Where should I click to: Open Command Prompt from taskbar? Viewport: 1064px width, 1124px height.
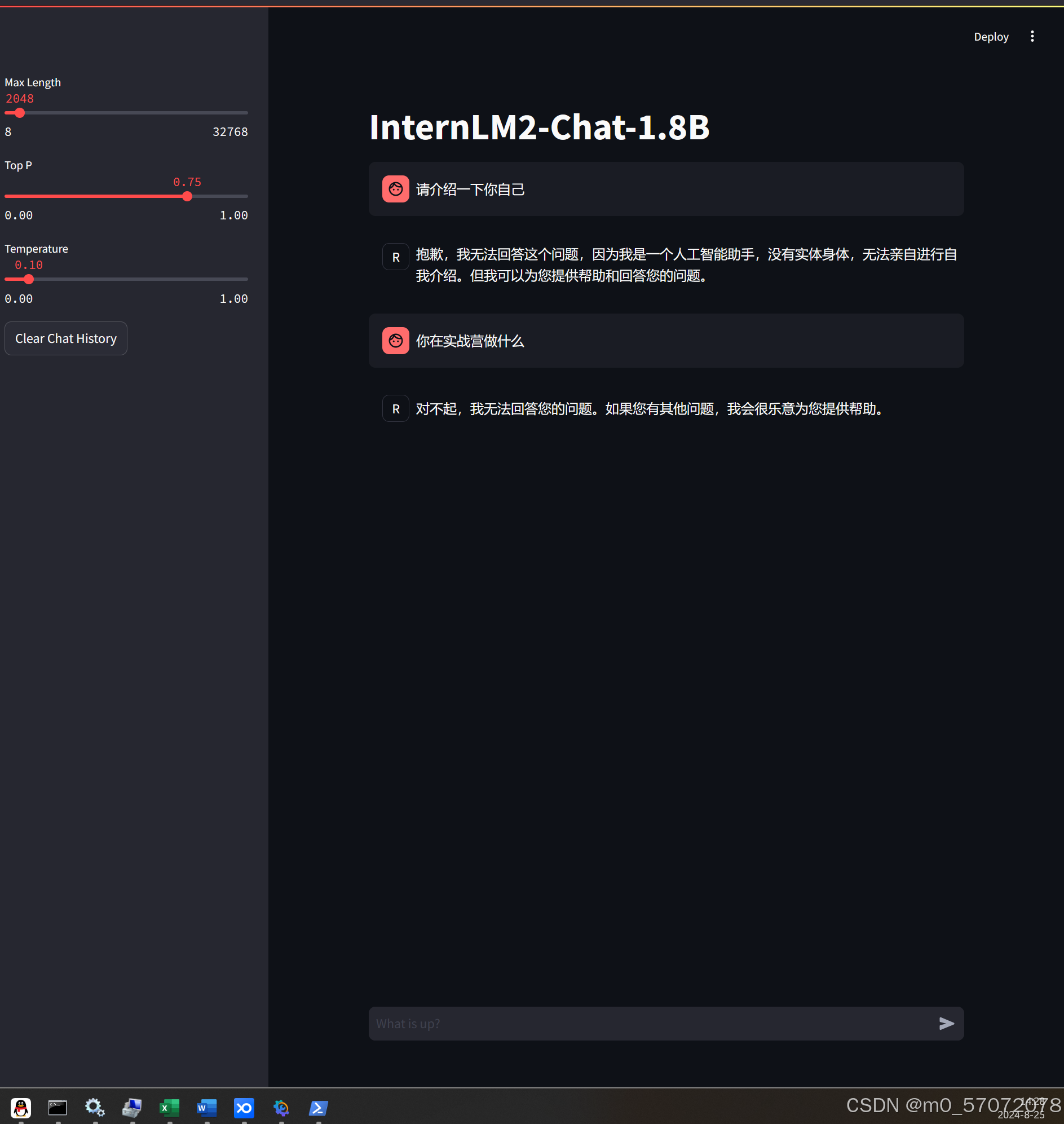coord(58,1108)
